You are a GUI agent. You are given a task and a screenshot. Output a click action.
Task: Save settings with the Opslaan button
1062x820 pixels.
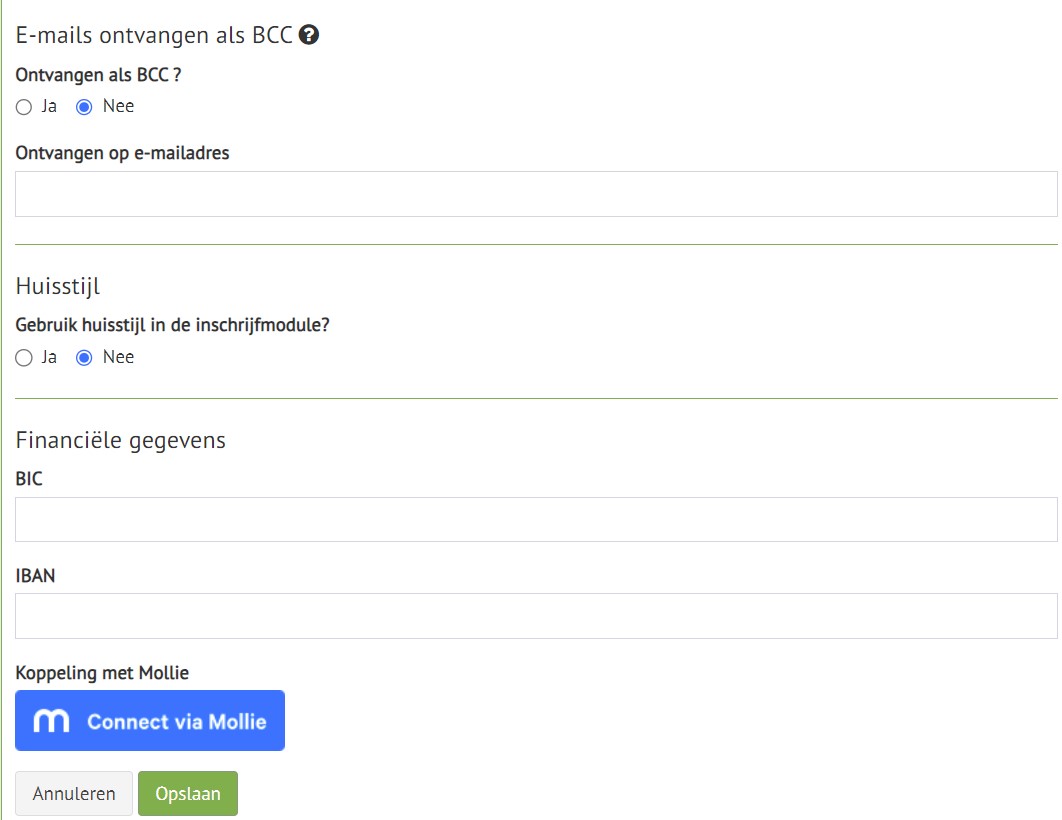point(188,794)
